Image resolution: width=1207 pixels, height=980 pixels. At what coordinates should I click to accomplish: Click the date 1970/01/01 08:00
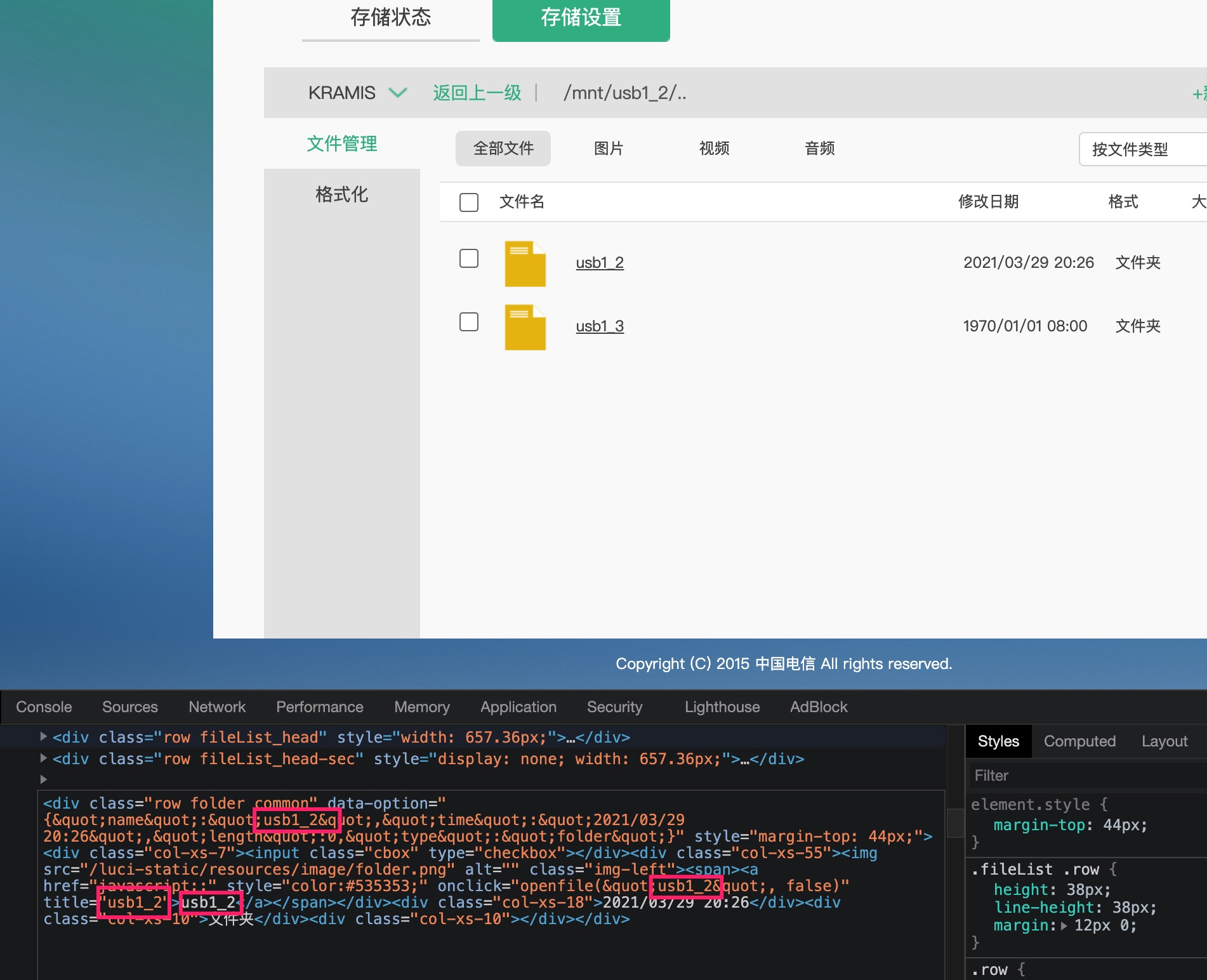pos(1025,326)
